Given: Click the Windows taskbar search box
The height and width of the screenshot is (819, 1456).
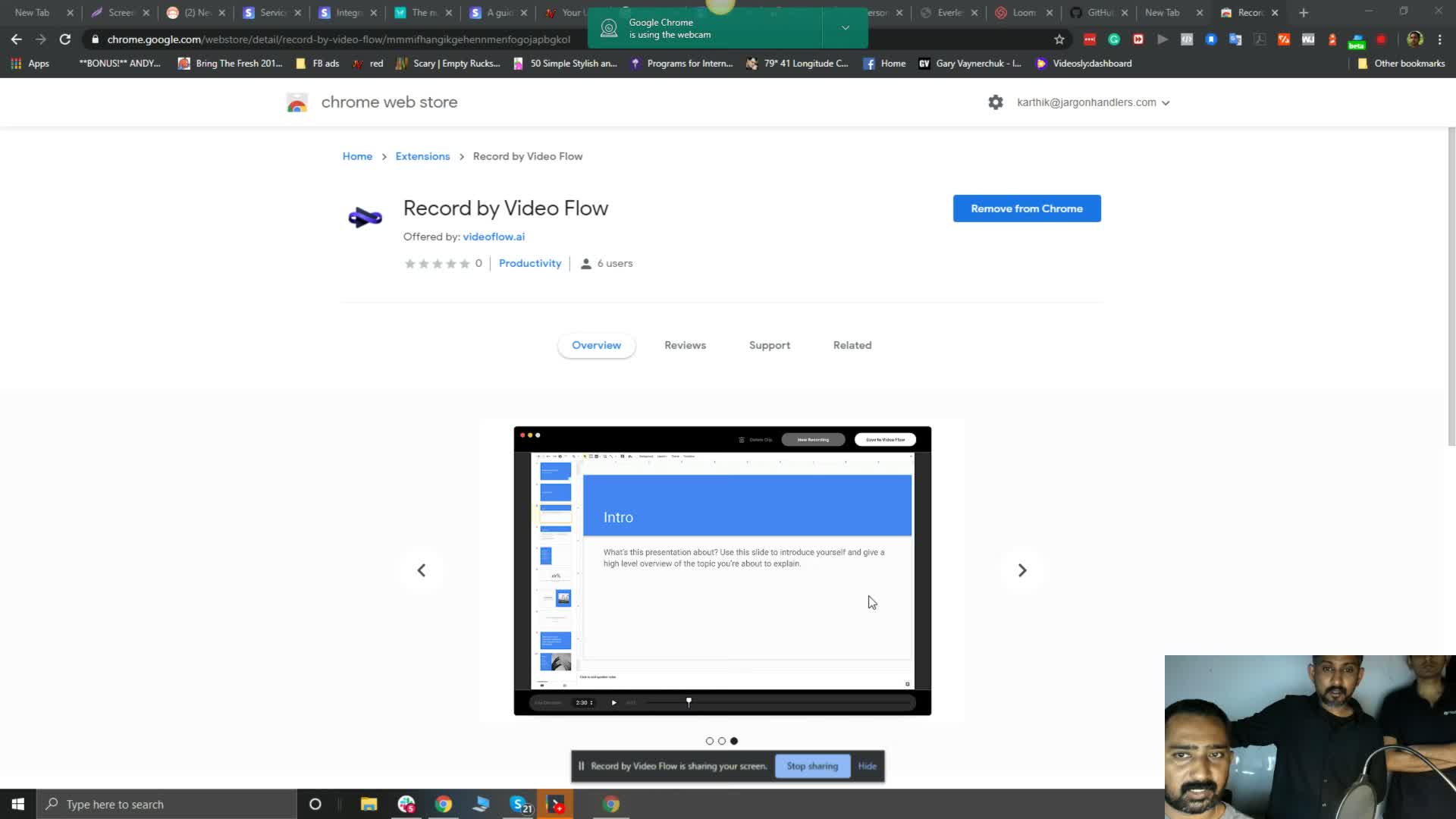Looking at the screenshot, I should click(166, 804).
